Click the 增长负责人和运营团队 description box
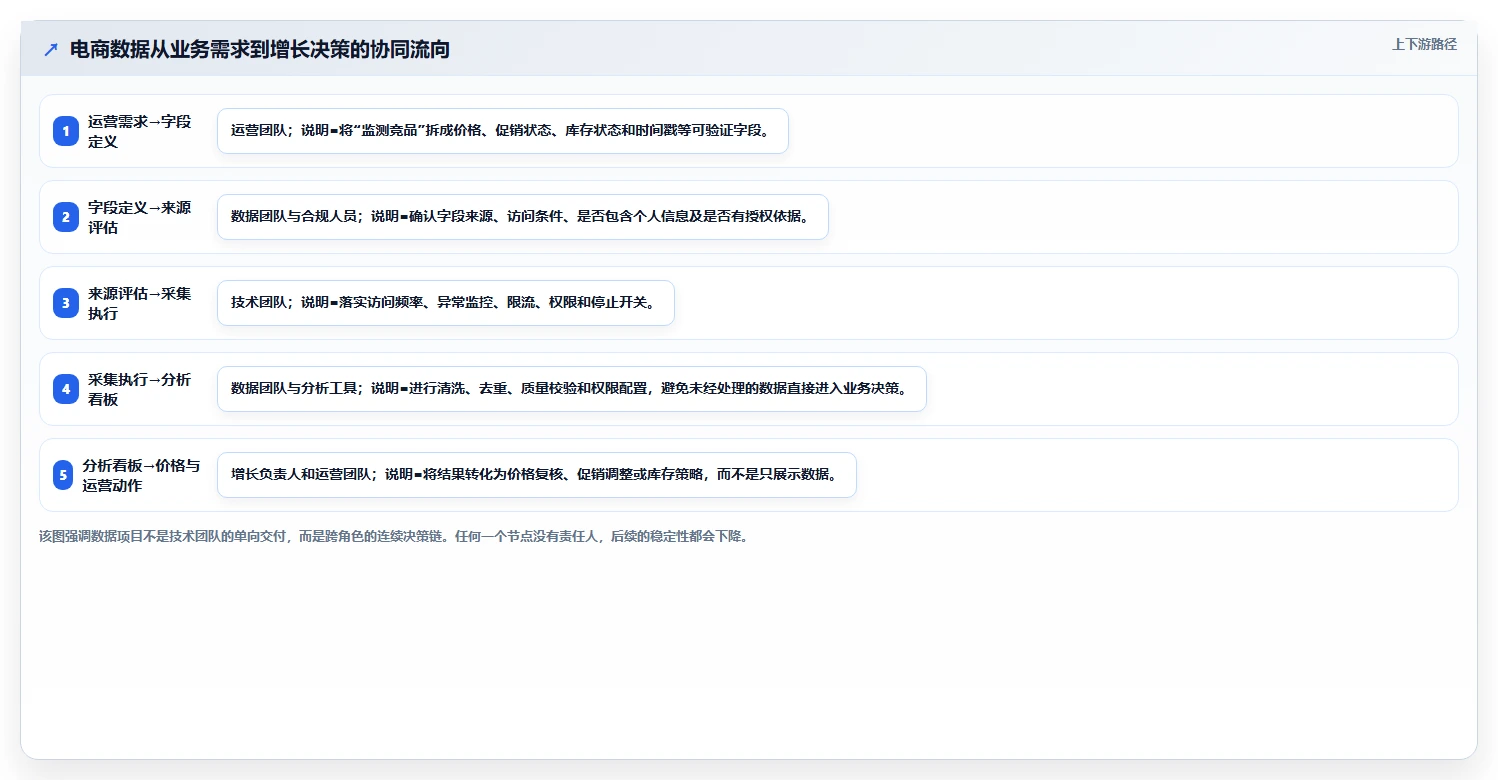The width and height of the screenshot is (1498, 780). (x=537, y=475)
